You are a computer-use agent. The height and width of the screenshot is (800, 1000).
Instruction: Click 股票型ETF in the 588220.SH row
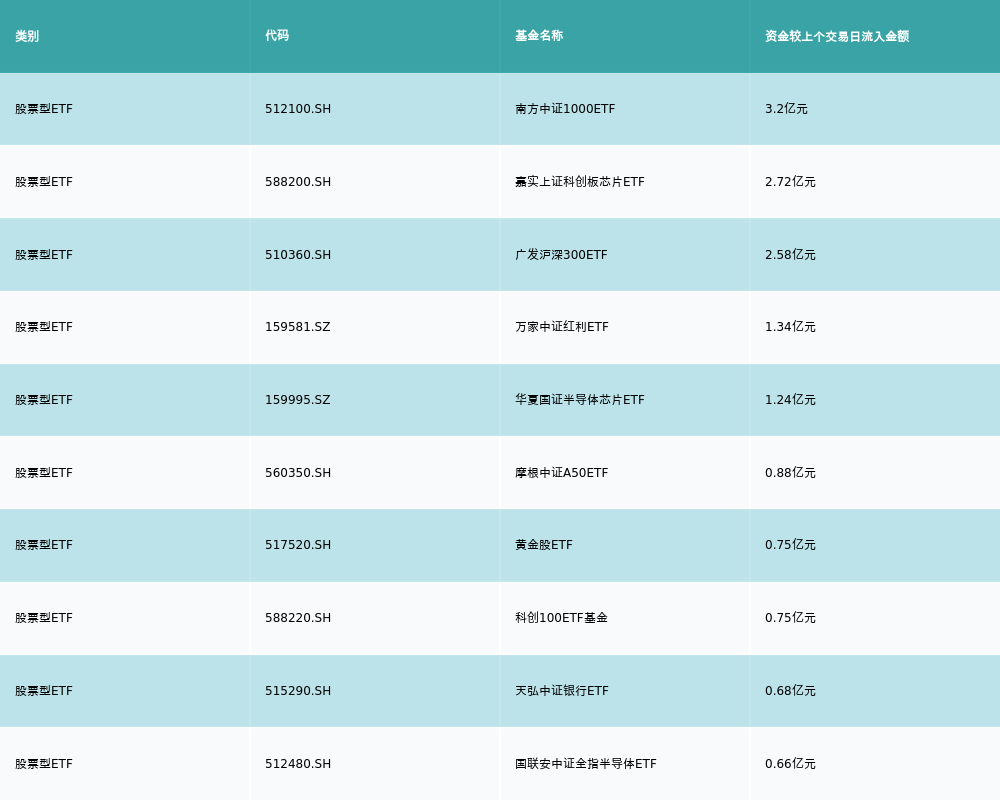point(44,618)
